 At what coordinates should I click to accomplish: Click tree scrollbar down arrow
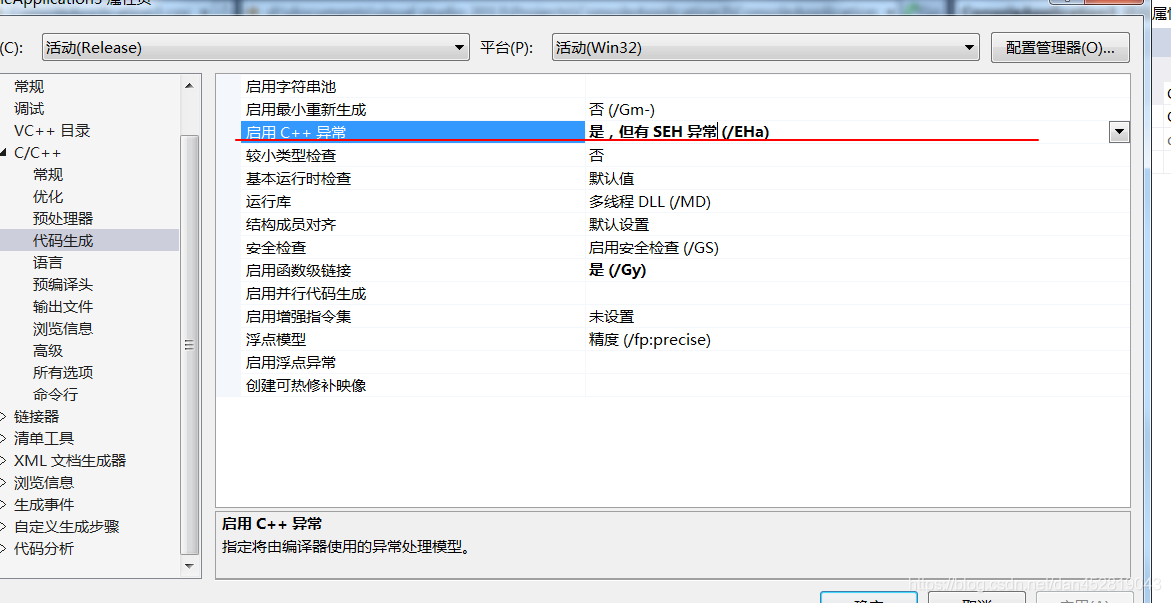coord(189,566)
